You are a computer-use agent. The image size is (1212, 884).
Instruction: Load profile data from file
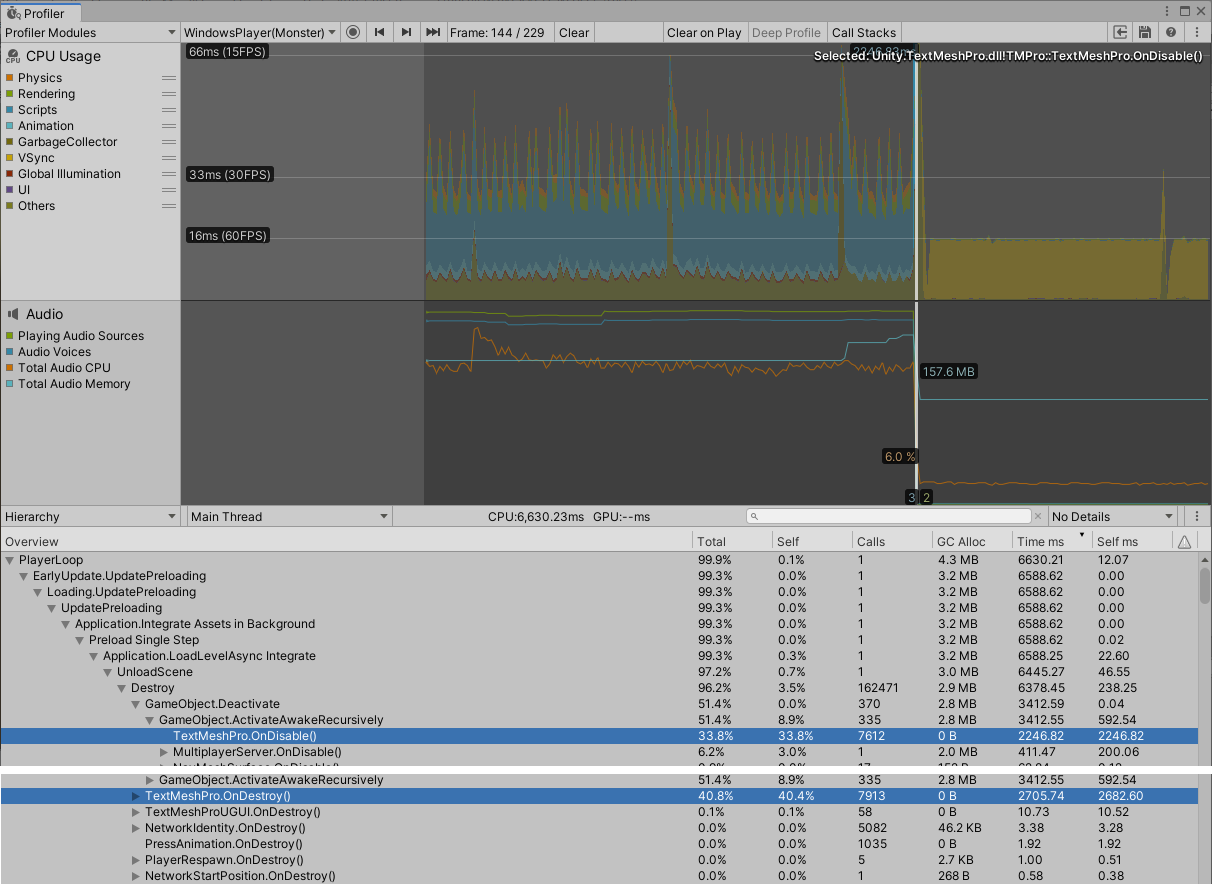1121,32
